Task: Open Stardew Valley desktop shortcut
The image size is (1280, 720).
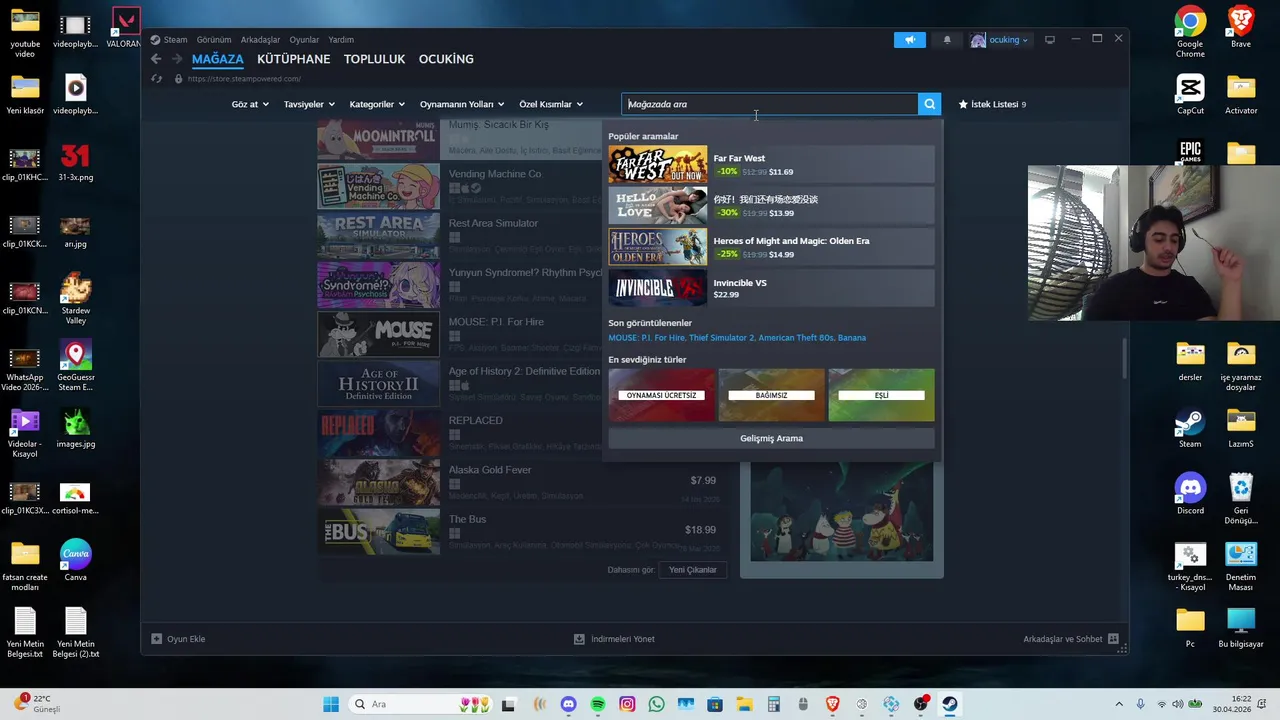Action: click(75, 299)
